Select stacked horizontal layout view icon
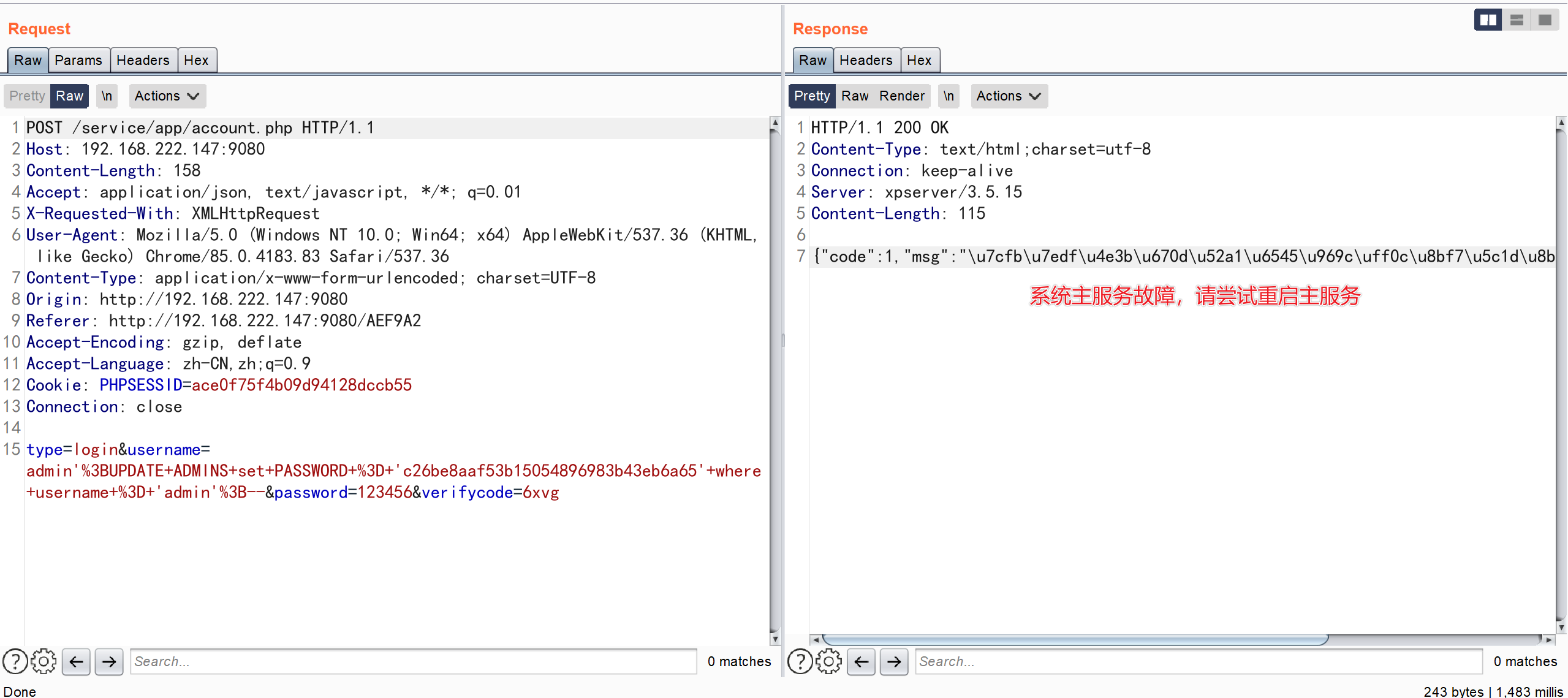Viewport: 1568px width, 698px height. (1517, 20)
